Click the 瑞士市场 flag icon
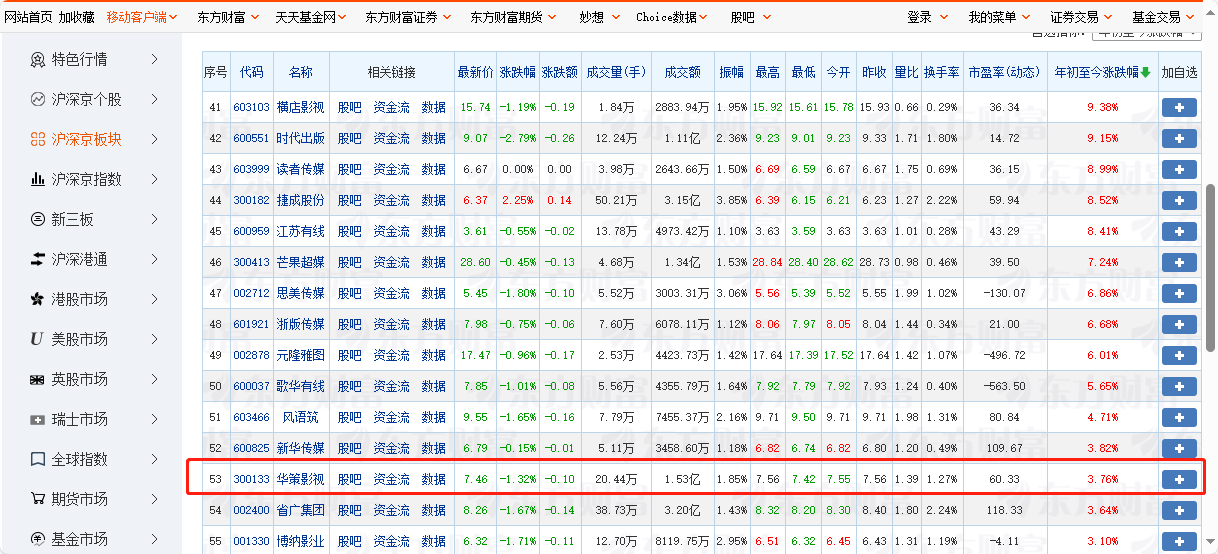Image resolution: width=1218 pixels, height=554 pixels. 38,419
